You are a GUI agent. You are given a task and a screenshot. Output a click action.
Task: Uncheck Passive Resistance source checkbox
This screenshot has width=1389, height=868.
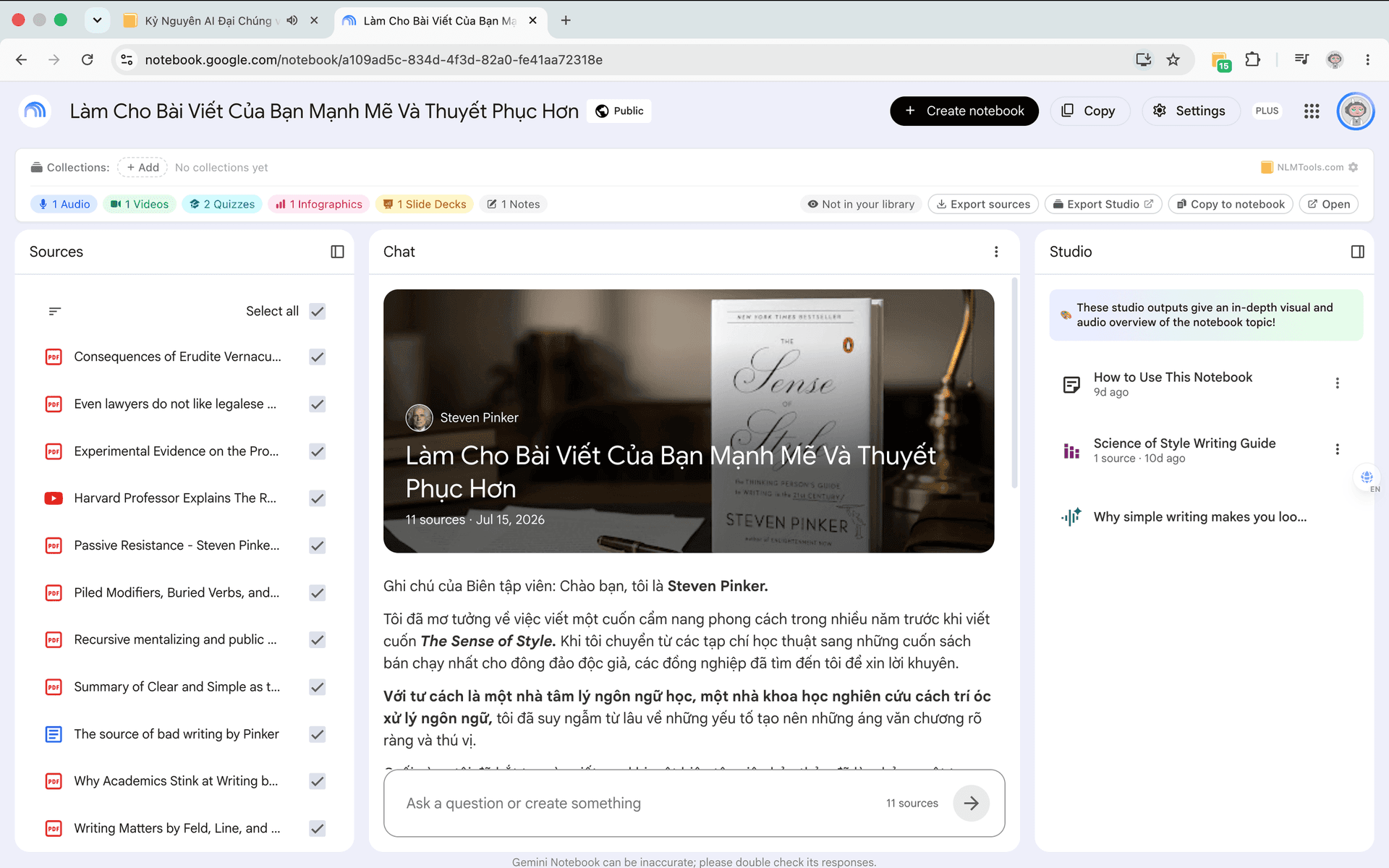pos(317,545)
